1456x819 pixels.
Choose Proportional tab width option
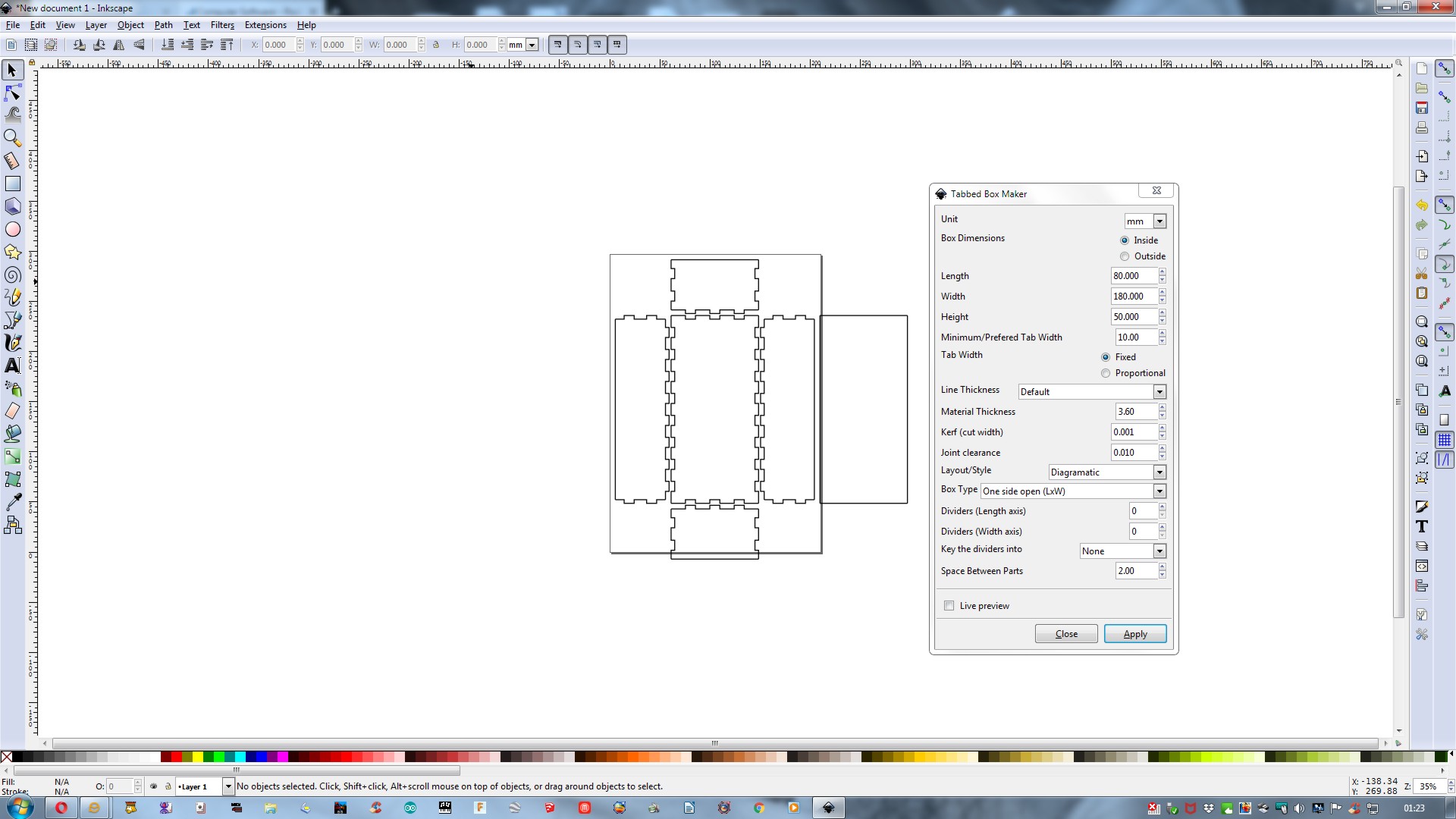pyautogui.click(x=1106, y=373)
